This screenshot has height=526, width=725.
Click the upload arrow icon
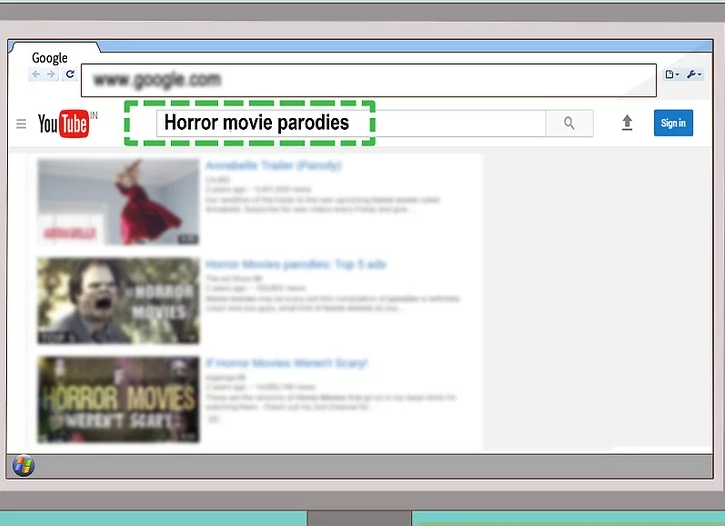pos(627,123)
